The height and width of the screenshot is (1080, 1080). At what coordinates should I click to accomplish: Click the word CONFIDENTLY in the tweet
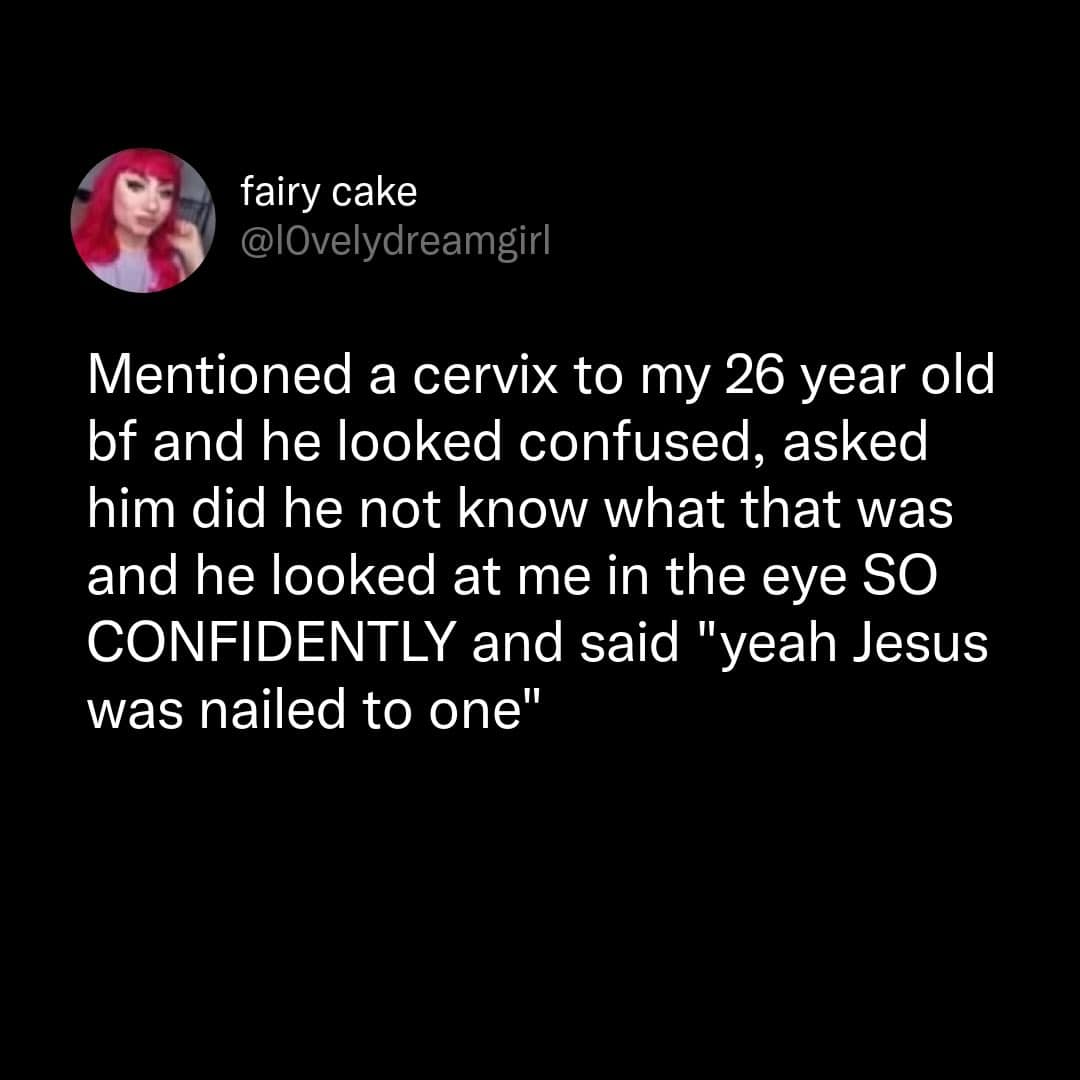click(271, 642)
